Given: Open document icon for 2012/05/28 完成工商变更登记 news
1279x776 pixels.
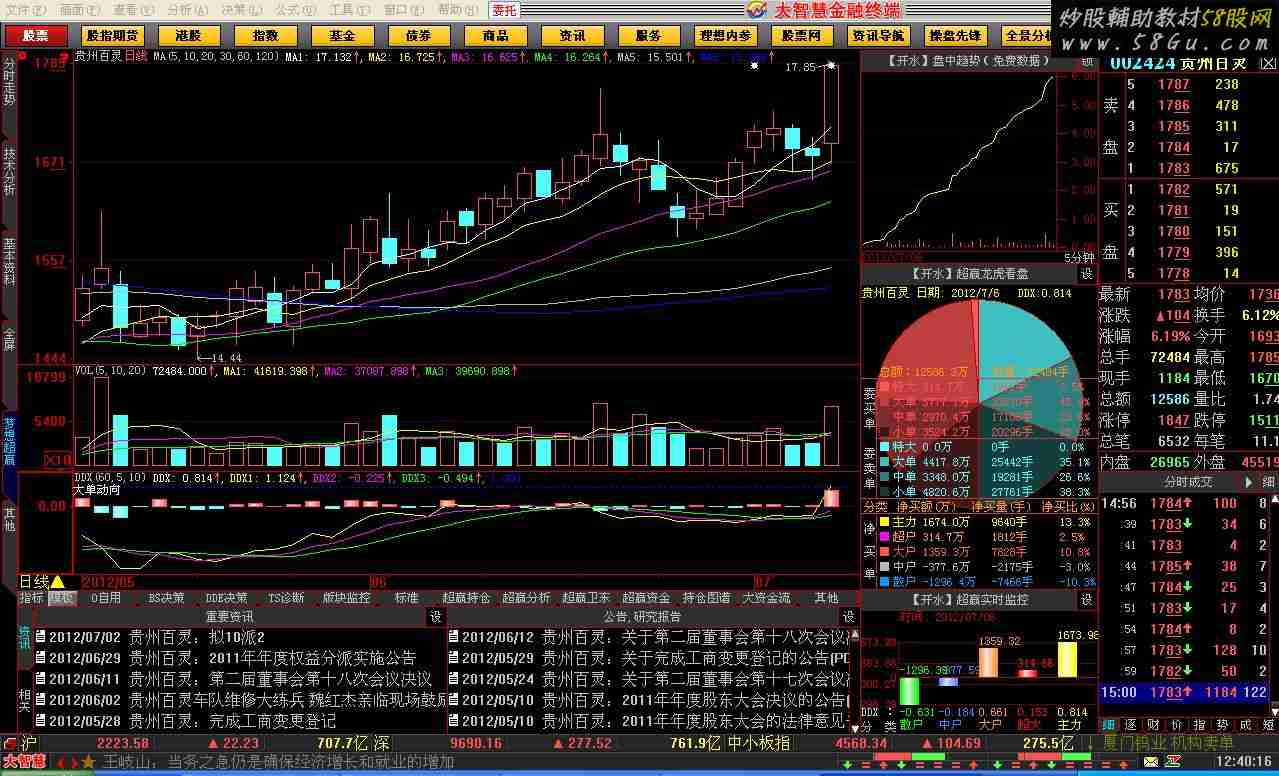Looking at the screenshot, I should point(40,721).
